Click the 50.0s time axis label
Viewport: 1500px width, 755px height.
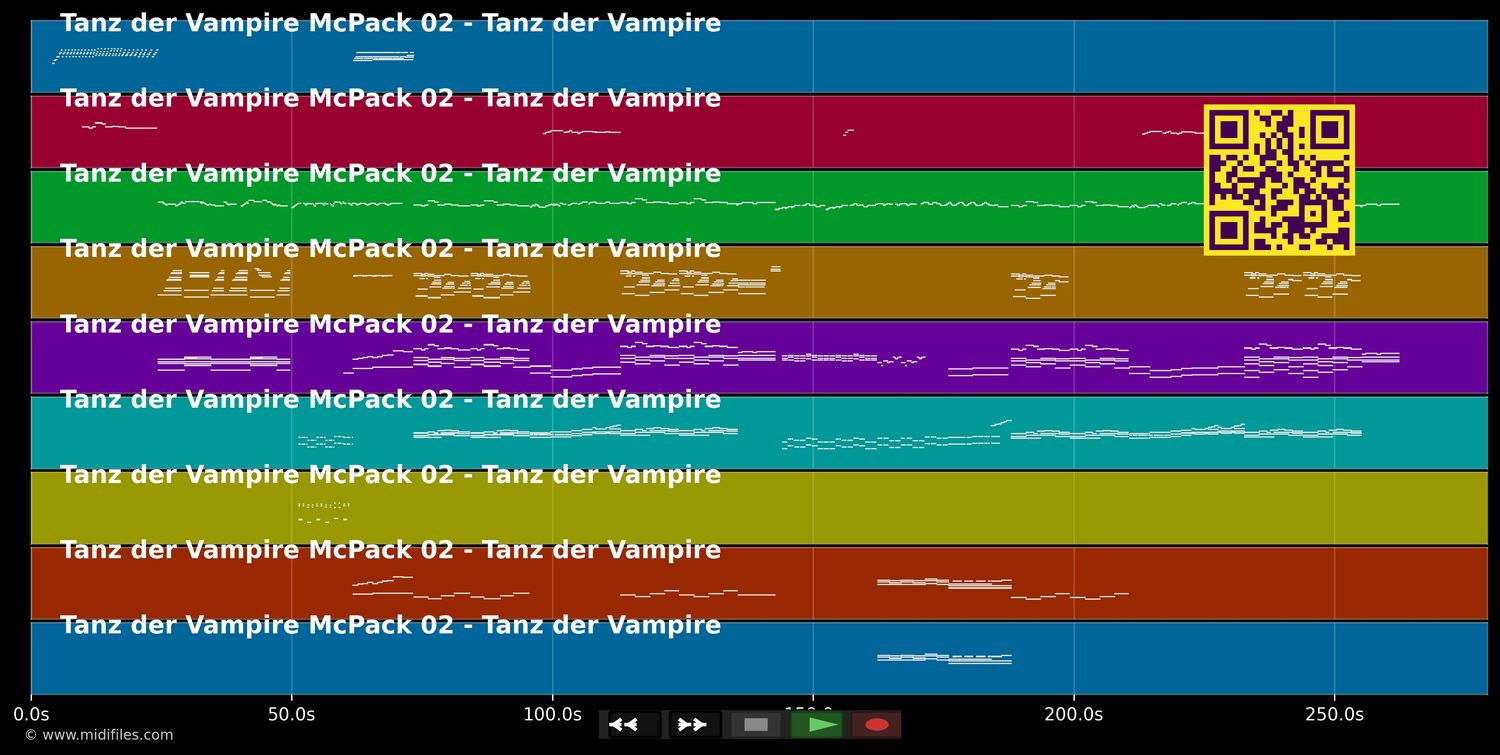(x=292, y=714)
